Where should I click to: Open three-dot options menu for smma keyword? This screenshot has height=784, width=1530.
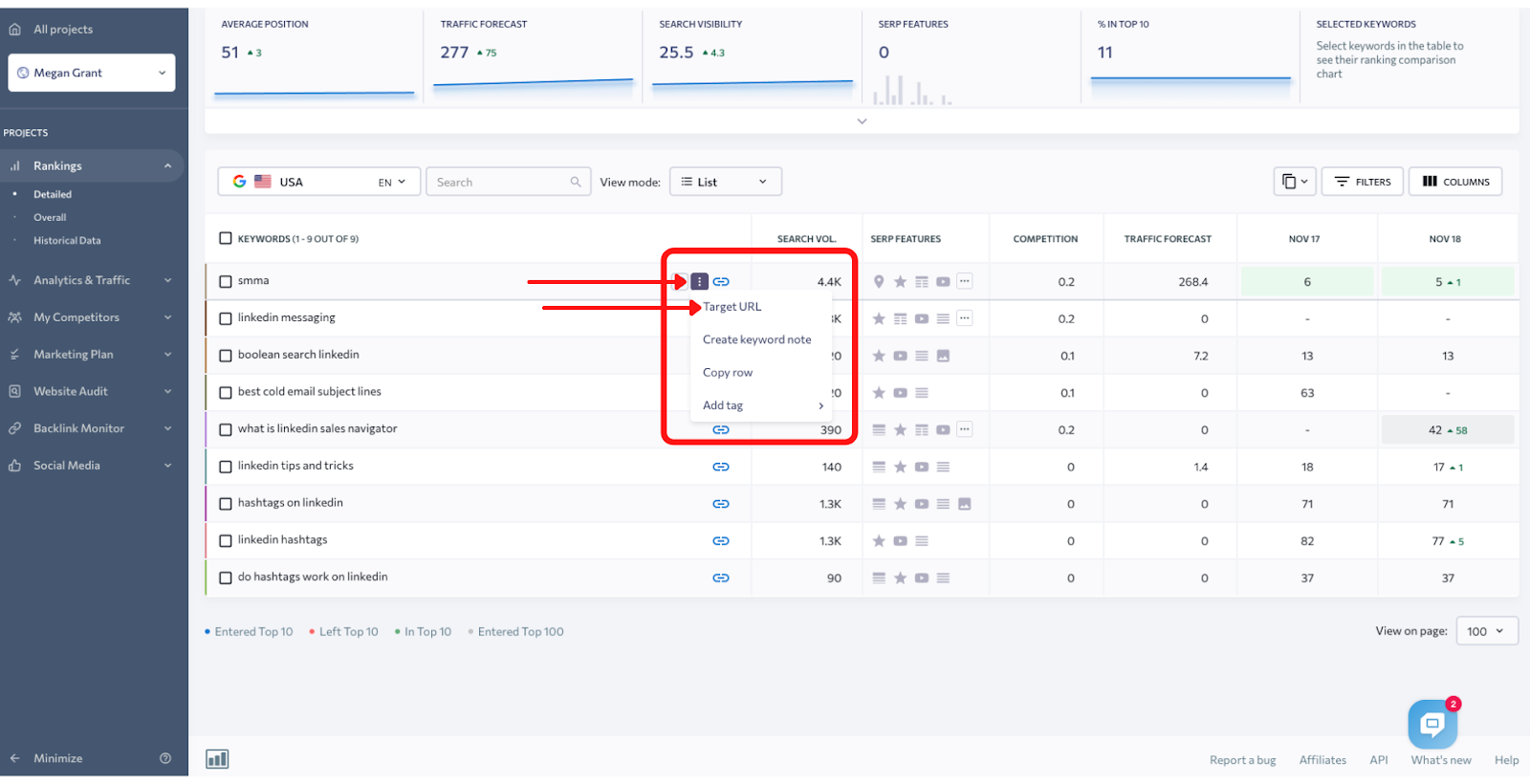(700, 281)
